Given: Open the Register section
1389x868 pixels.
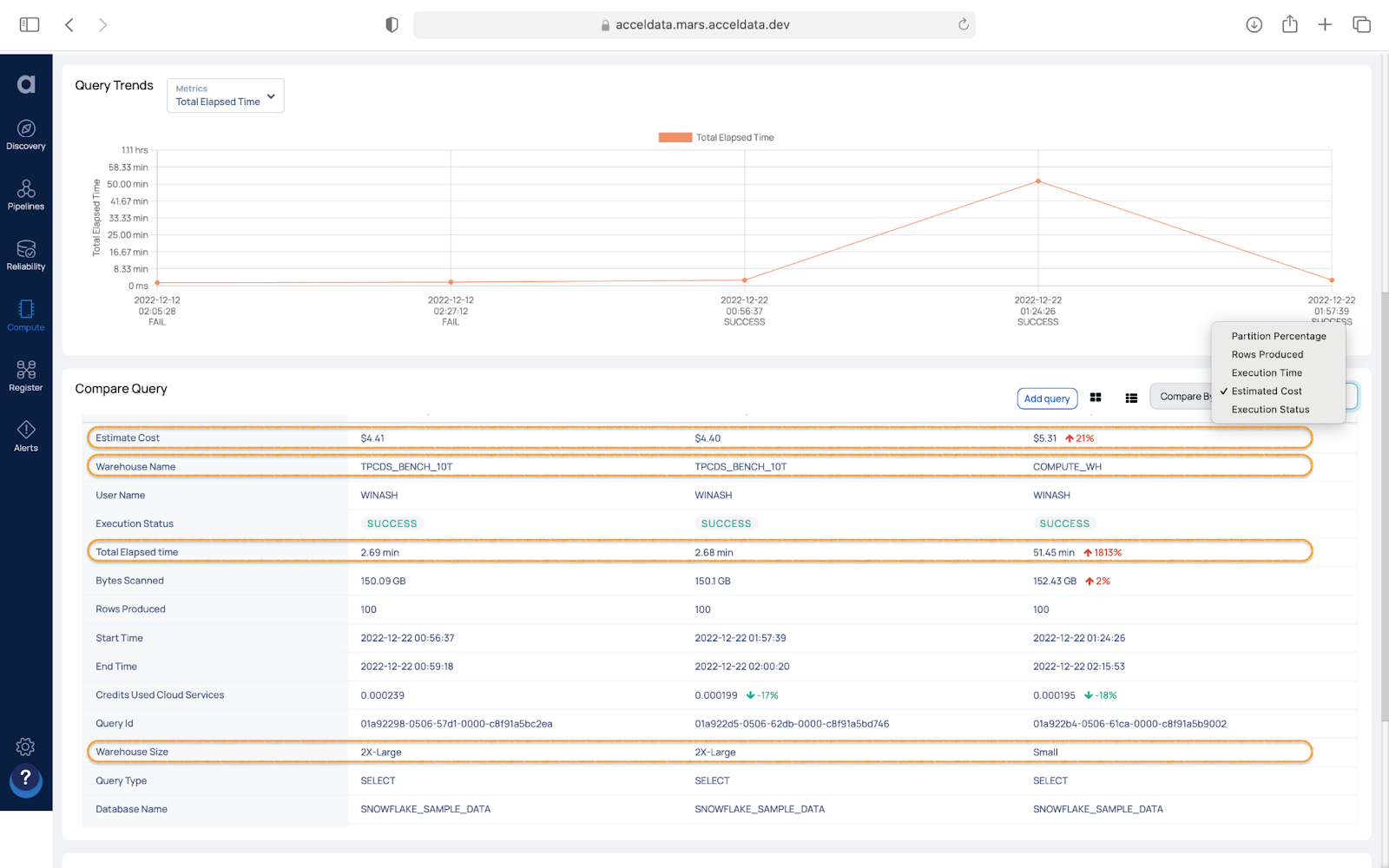Looking at the screenshot, I should 26,375.
